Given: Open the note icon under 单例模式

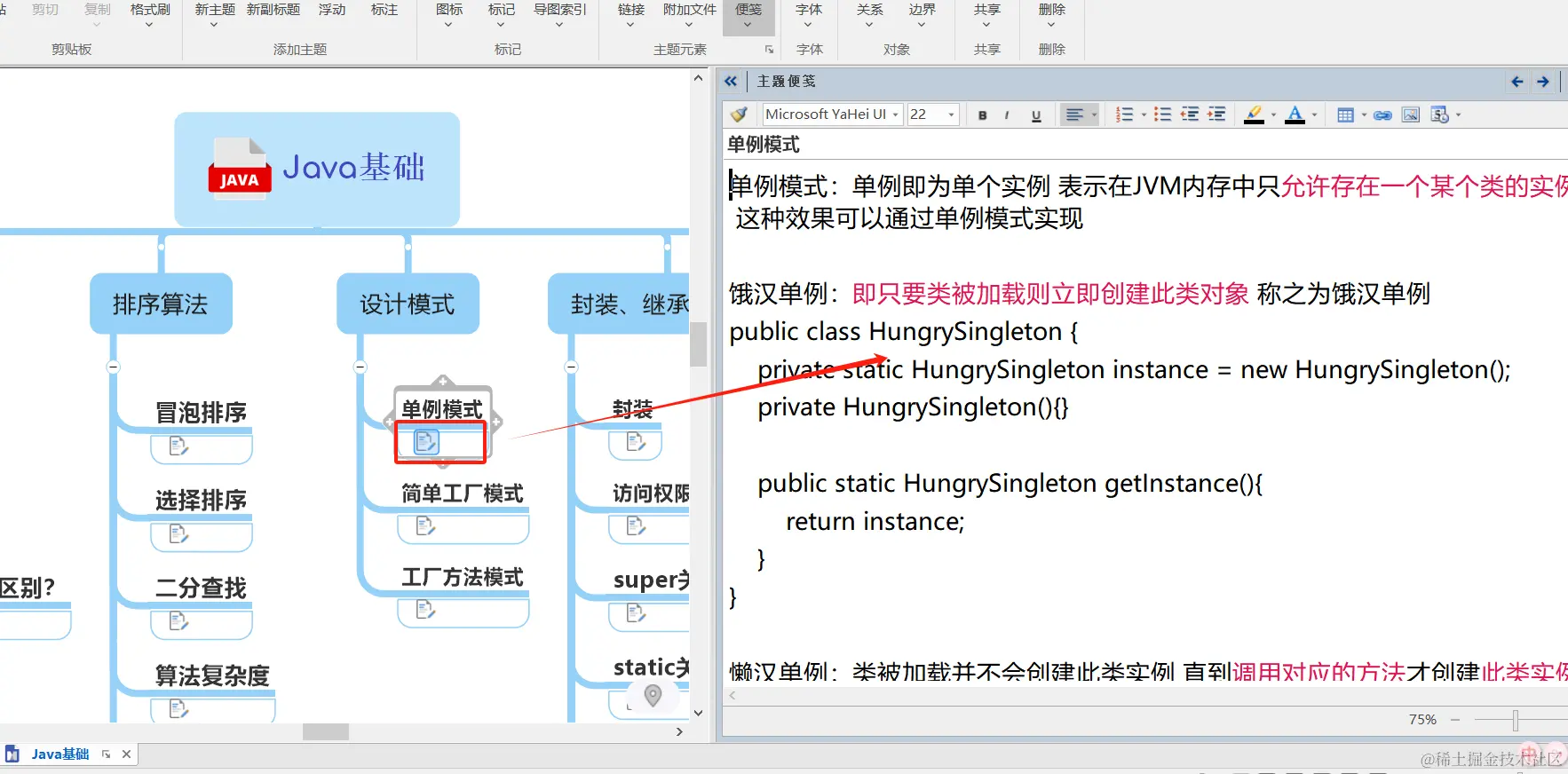Looking at the screenshot, I should (426, 441).
